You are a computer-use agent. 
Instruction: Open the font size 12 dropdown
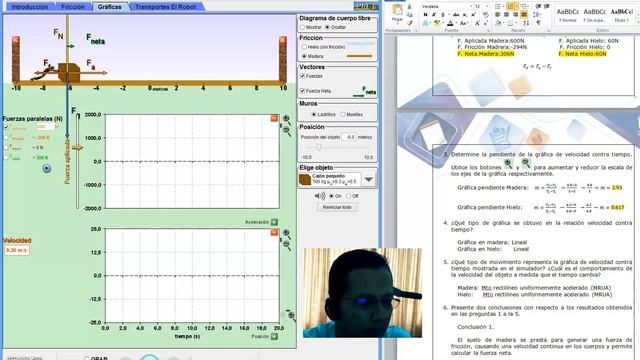coord(487,7)
